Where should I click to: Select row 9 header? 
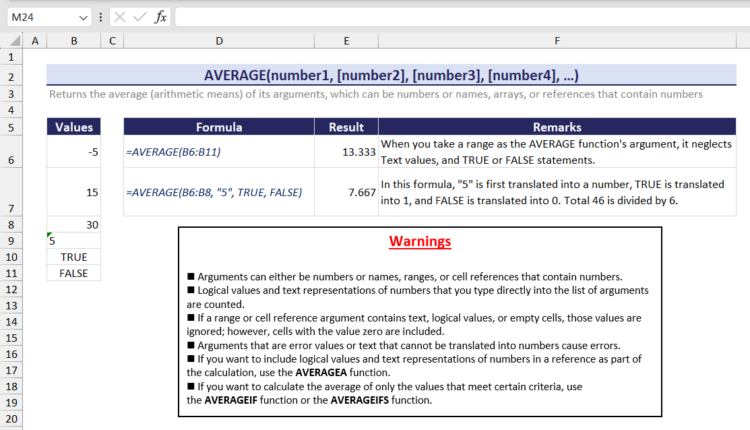click(x=11, y=241)
